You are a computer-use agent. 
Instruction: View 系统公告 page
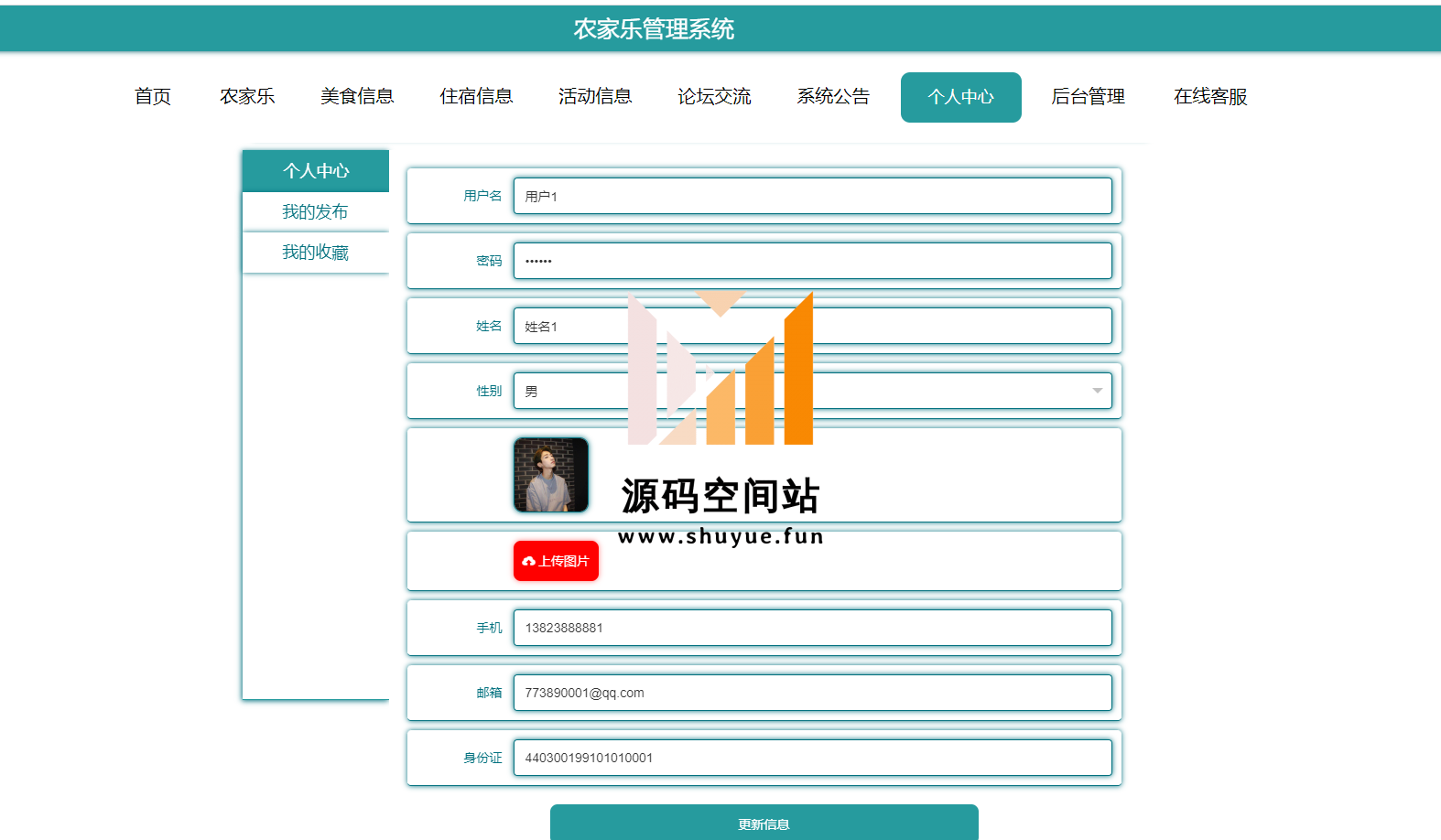(x=833, y=97)
